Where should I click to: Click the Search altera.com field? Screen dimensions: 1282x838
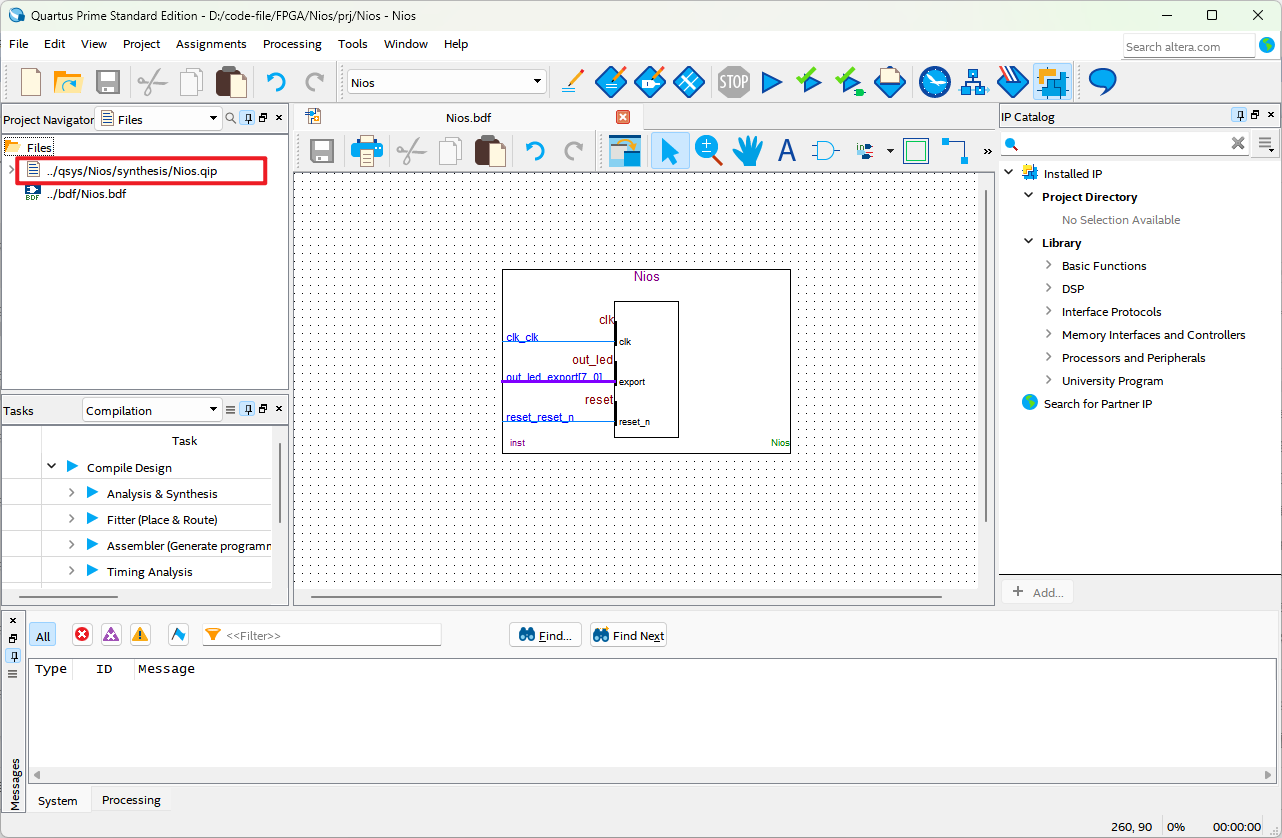click(x=1188, y=46)
